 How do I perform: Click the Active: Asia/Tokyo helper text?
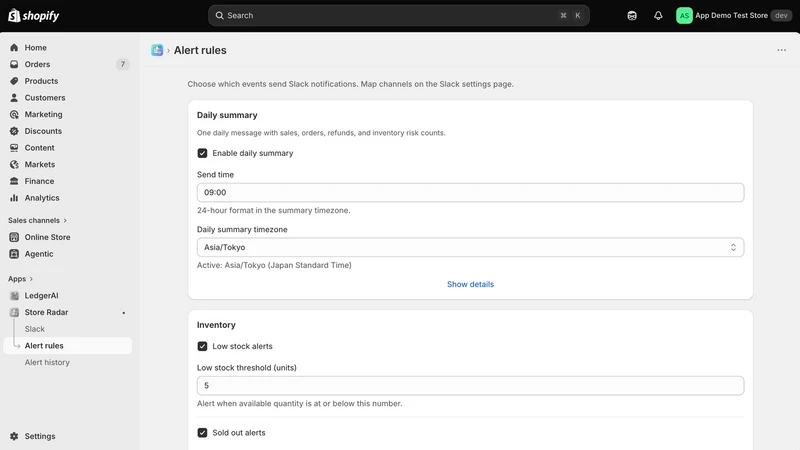[x=274, y=265]
